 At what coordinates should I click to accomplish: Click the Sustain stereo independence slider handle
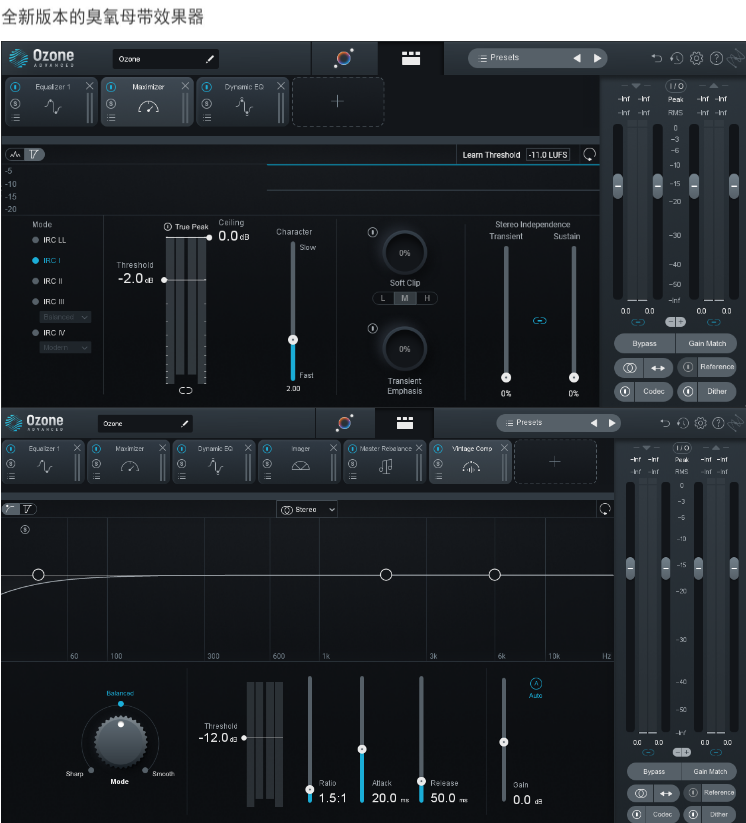click(574, 377)
